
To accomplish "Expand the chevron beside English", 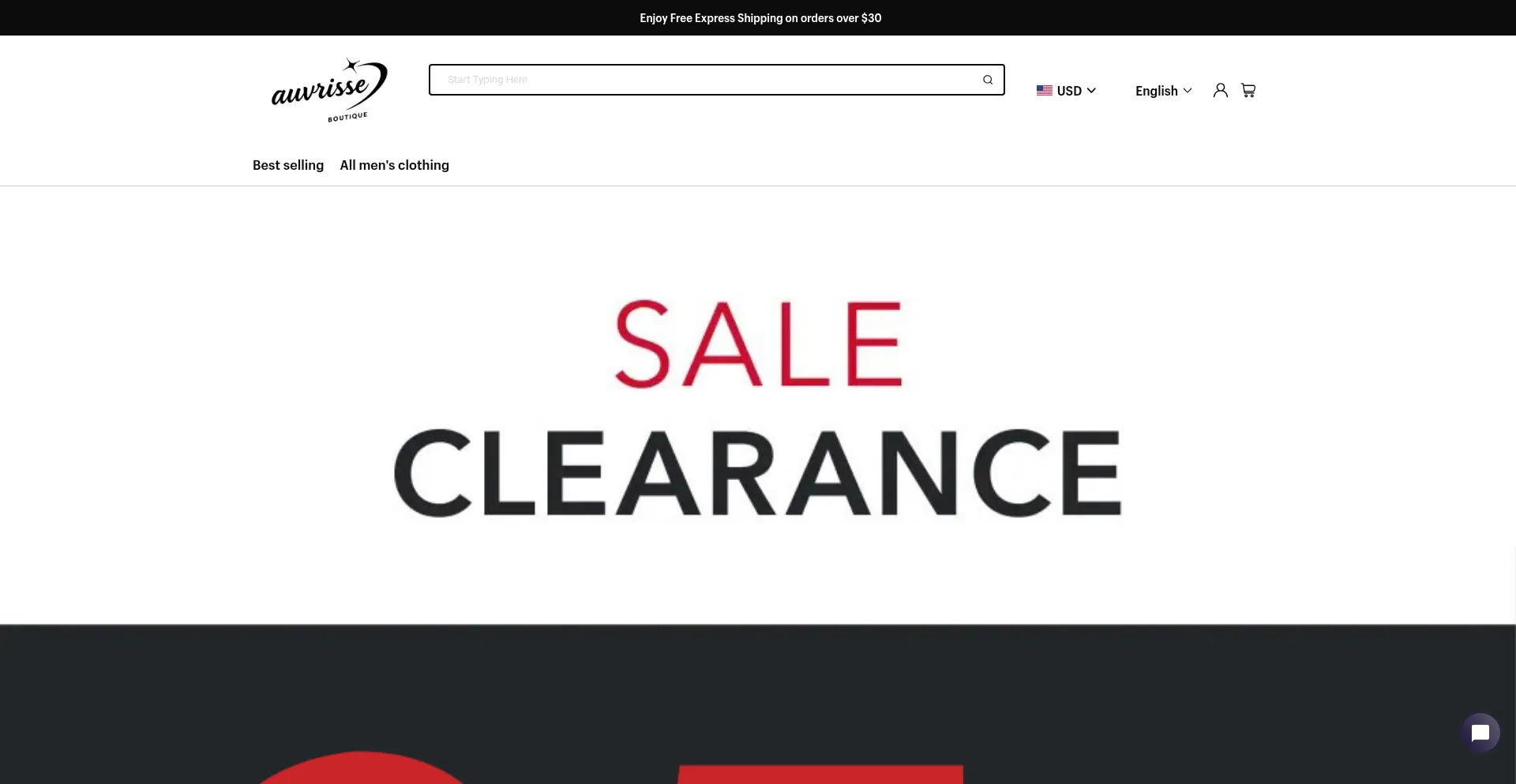I will (1187, 91).
